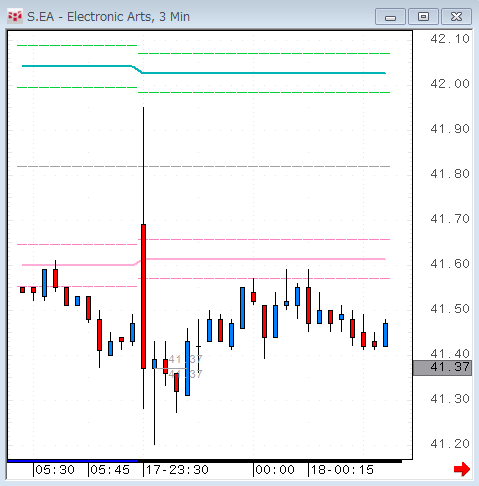Image resolution: width=479 pixels, height=486 pixels.
Task: Click the 41.37 current price marker
Action: (442, 368)
